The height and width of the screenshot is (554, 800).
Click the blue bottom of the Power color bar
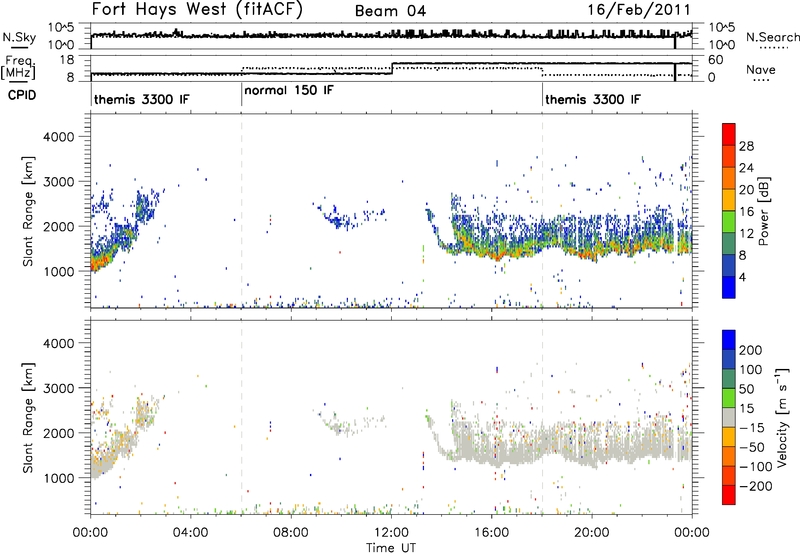click(729, 288)
